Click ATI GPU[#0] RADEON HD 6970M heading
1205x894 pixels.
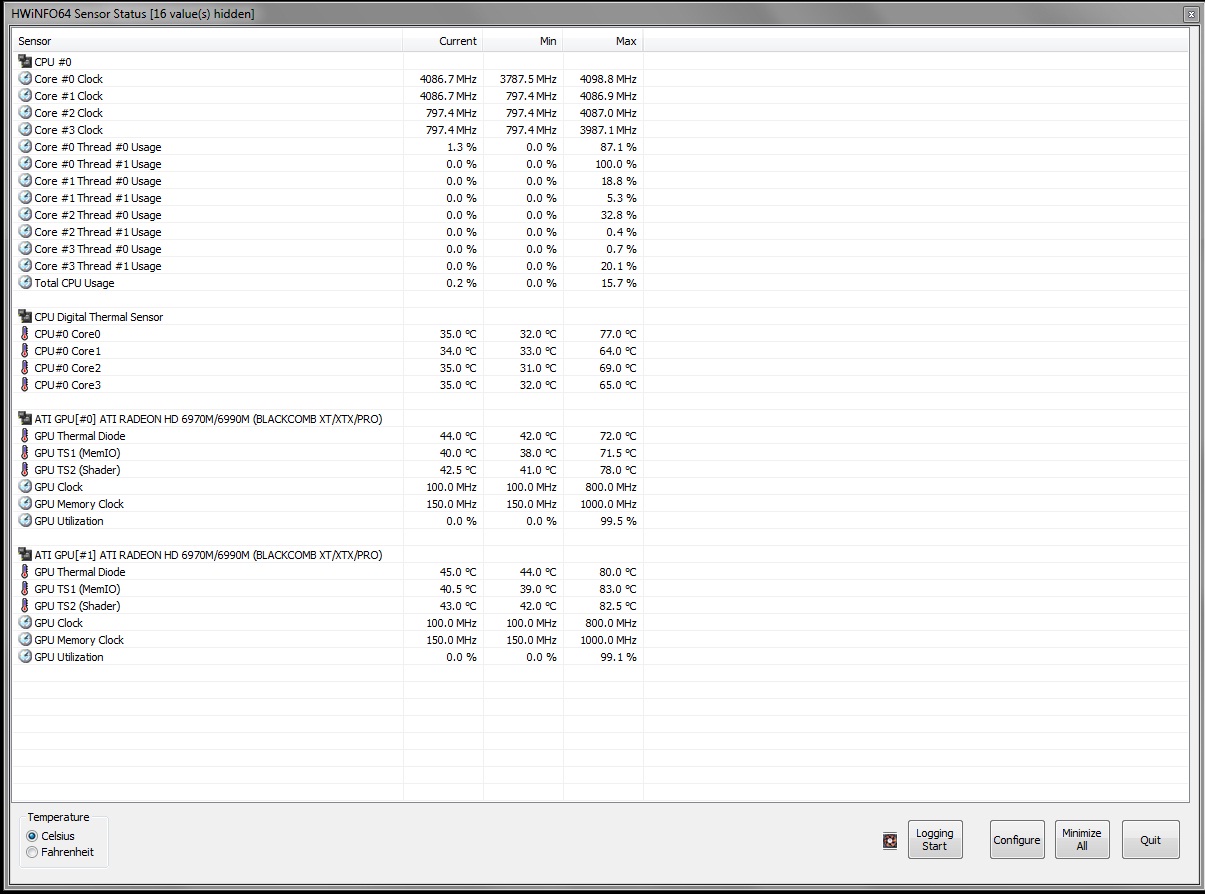pyautogui.click(x=208, y=419)
